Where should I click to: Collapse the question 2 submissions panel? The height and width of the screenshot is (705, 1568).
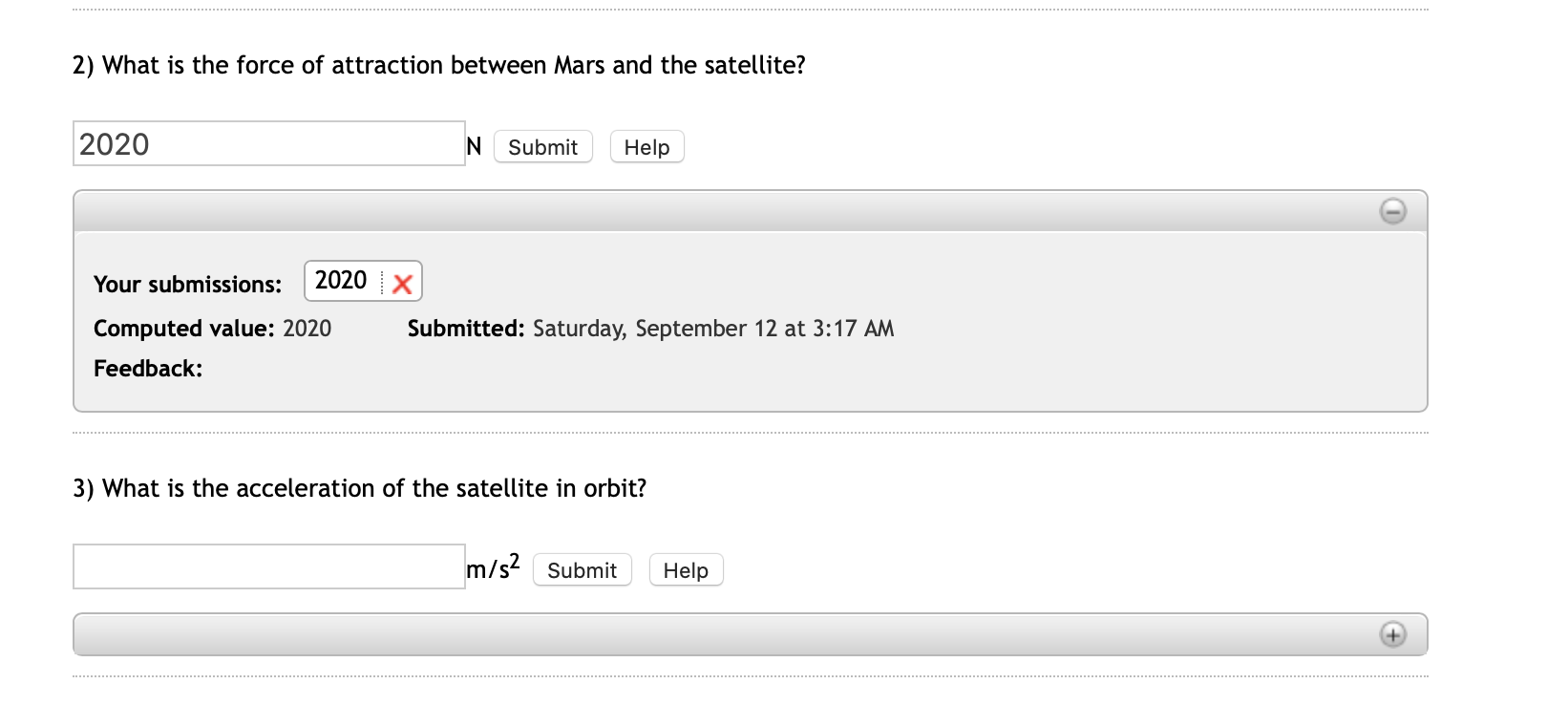tap(1392, 211)
